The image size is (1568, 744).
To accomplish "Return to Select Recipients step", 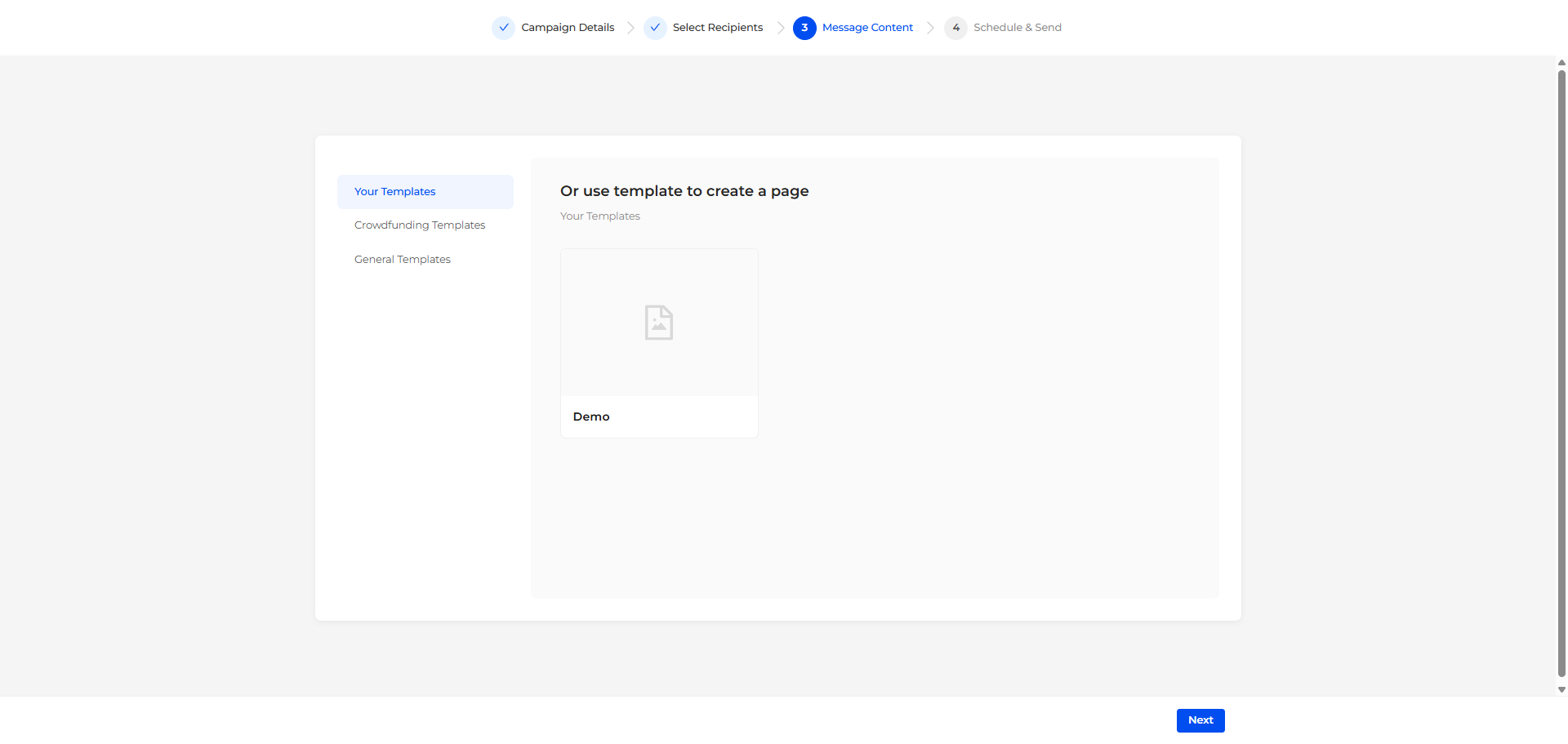I will pyautogui.click(x=717, y=28).
